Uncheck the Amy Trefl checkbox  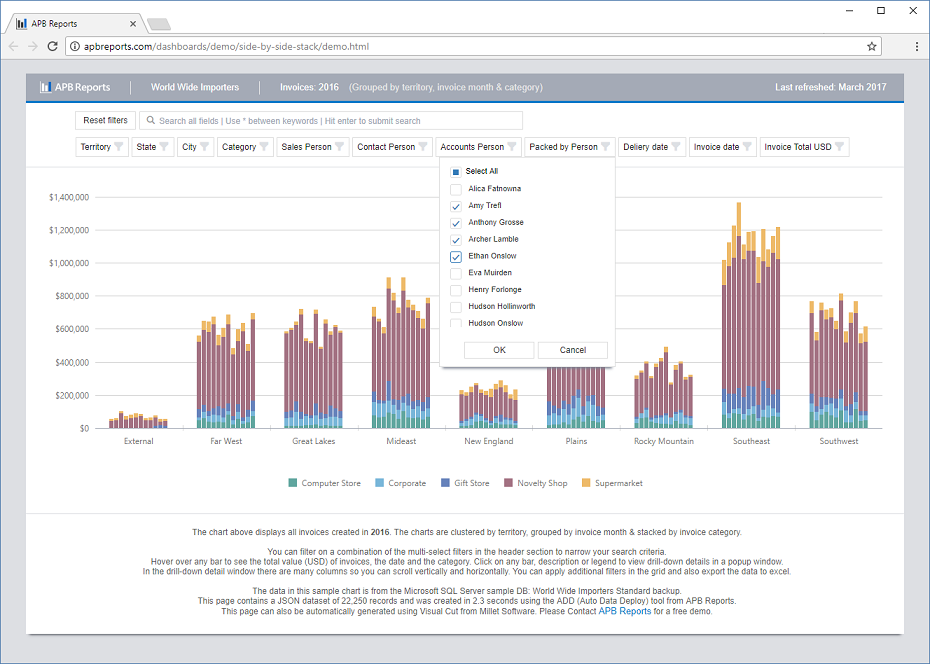456,206
